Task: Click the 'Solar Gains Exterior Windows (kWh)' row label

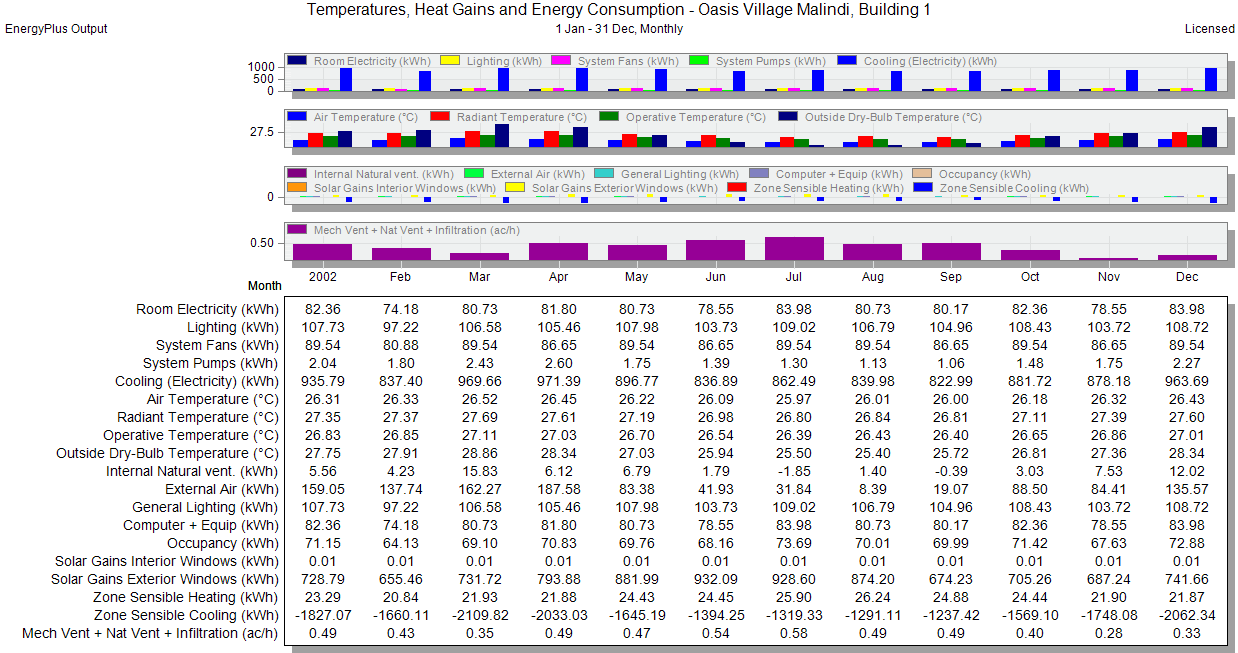Action: [166, 580]
